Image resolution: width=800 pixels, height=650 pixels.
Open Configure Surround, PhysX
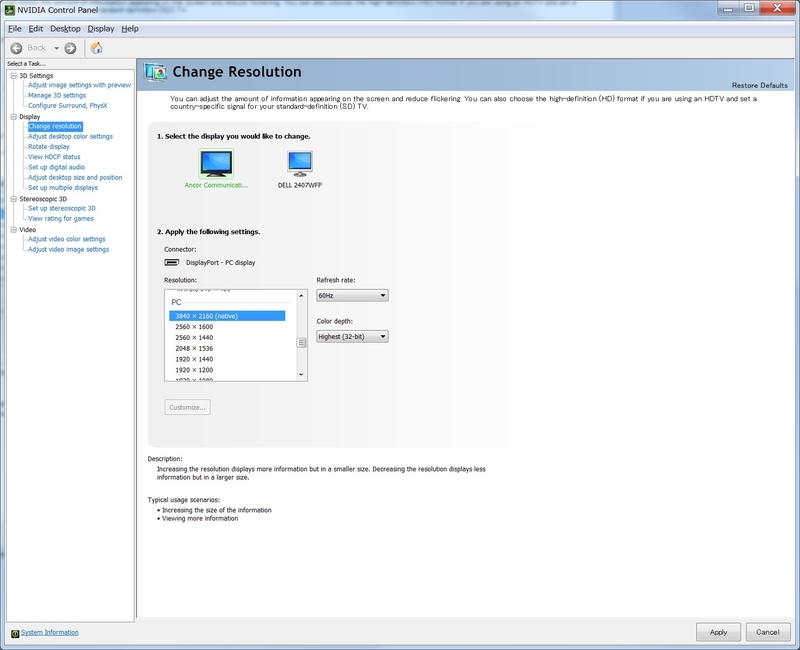pos(68,106)
